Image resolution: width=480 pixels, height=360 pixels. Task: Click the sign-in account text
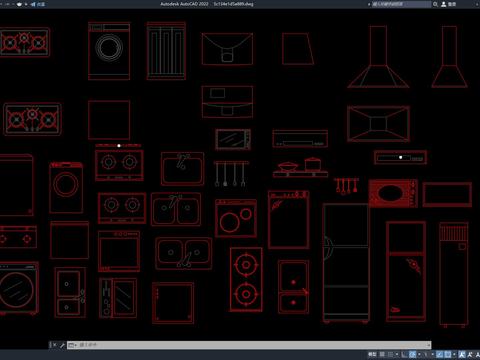click(x=452, y=4)
